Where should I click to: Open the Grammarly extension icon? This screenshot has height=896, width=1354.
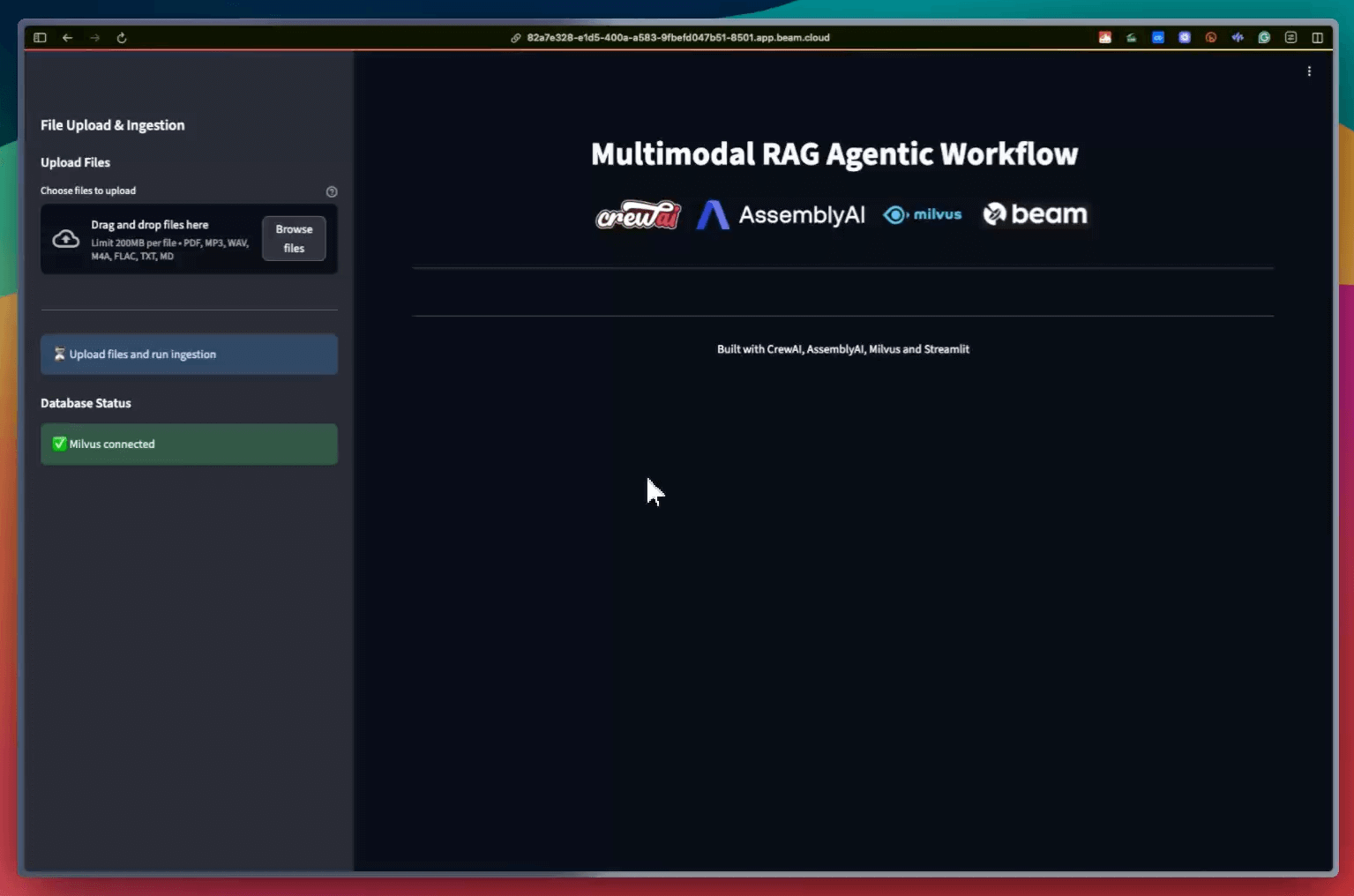(1264, 37)
